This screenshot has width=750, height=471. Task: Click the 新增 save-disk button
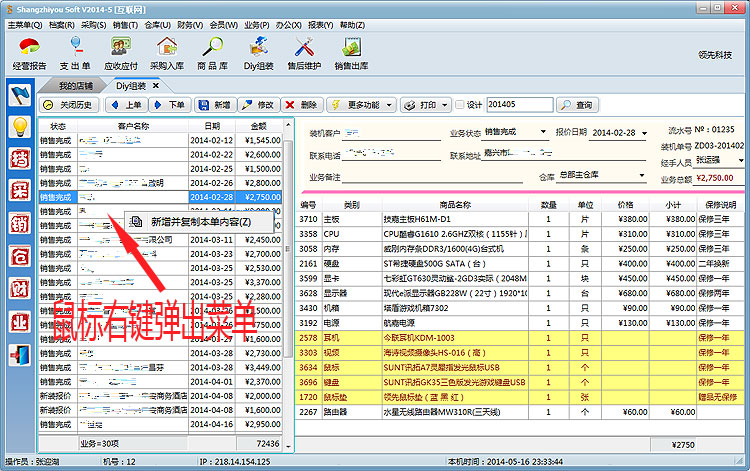215,105
